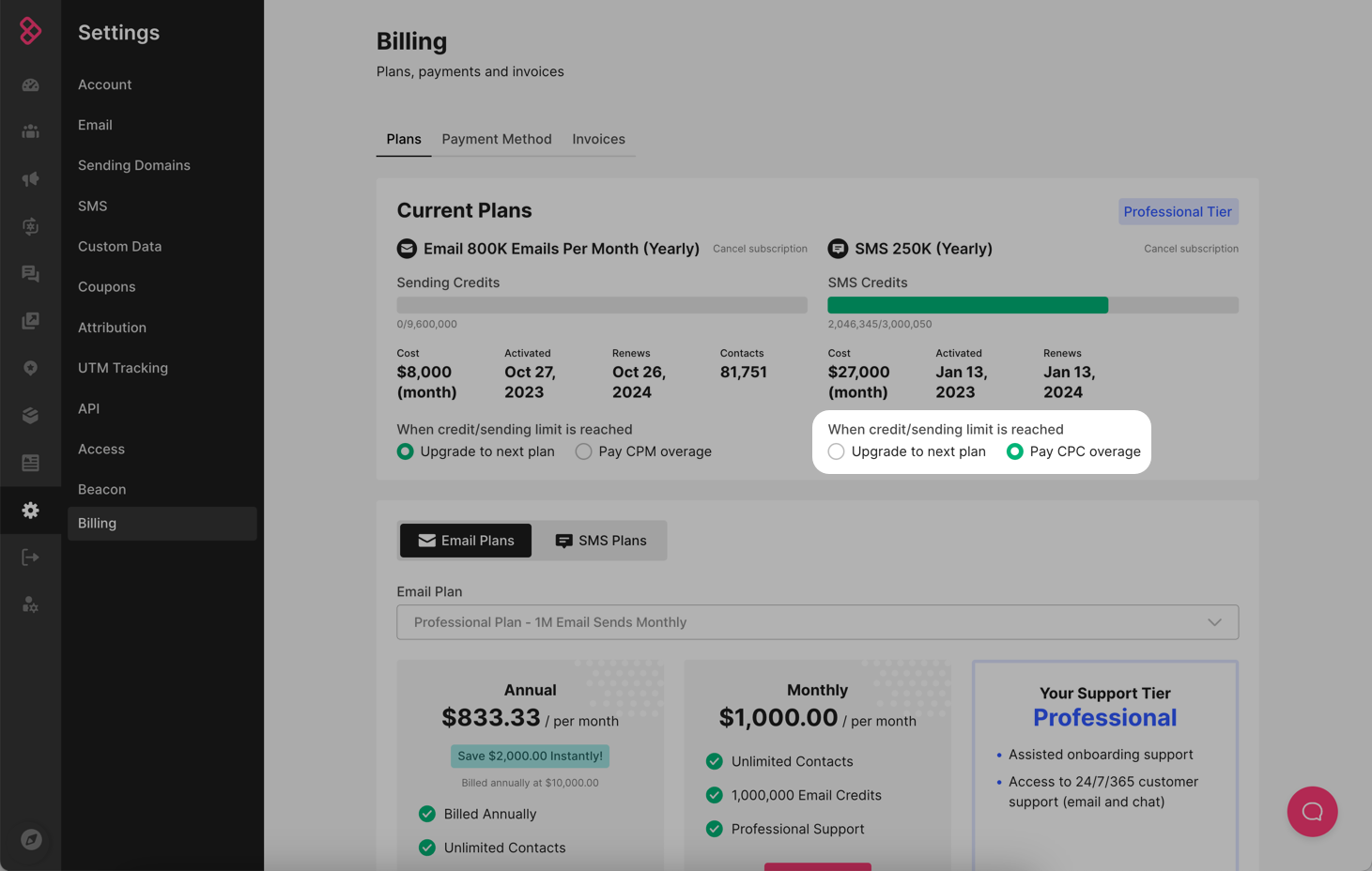Switch to SMS Plans button
This screenshot has width=1372, height=871.
click(x=601, y=541)
